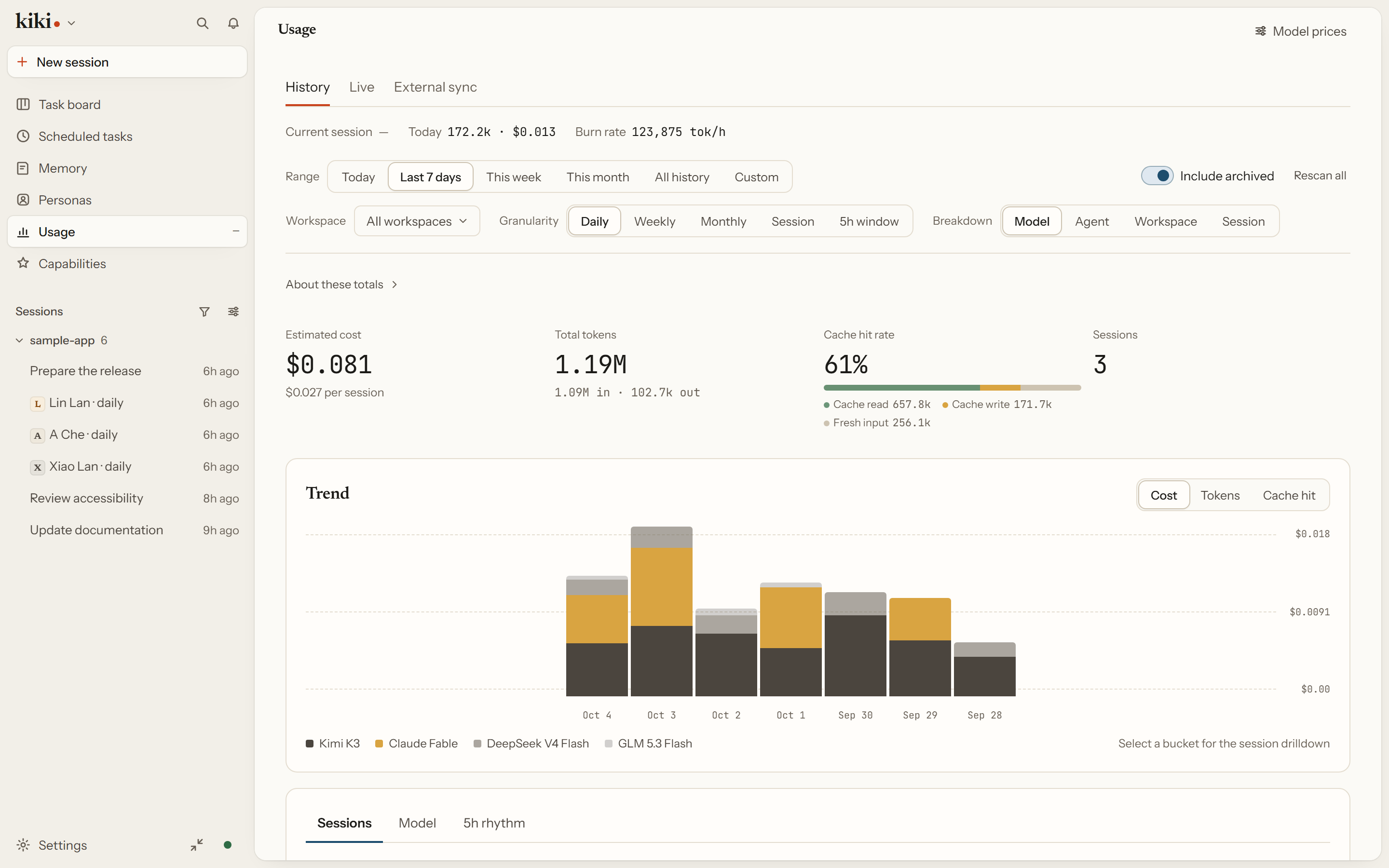Screen dimensions: 1389x868
Task: Open notifications bell icon
Action: click(x=233, y=23)
